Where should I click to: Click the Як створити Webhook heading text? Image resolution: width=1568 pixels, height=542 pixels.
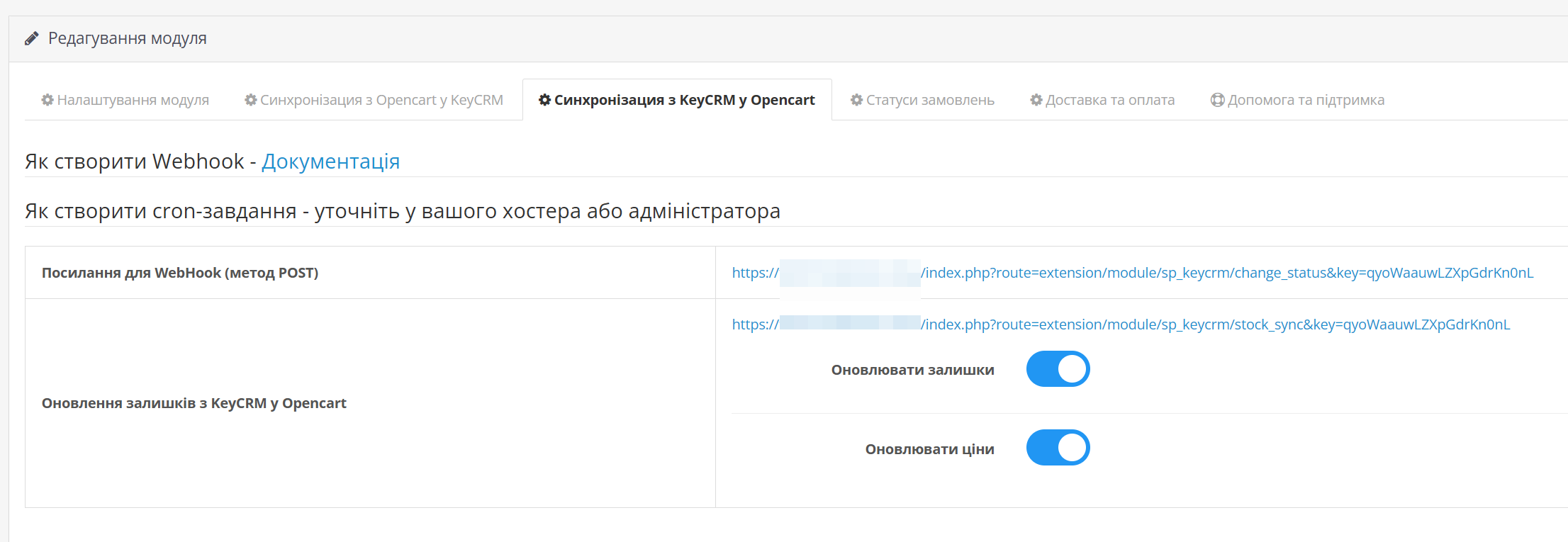point(135,162)
